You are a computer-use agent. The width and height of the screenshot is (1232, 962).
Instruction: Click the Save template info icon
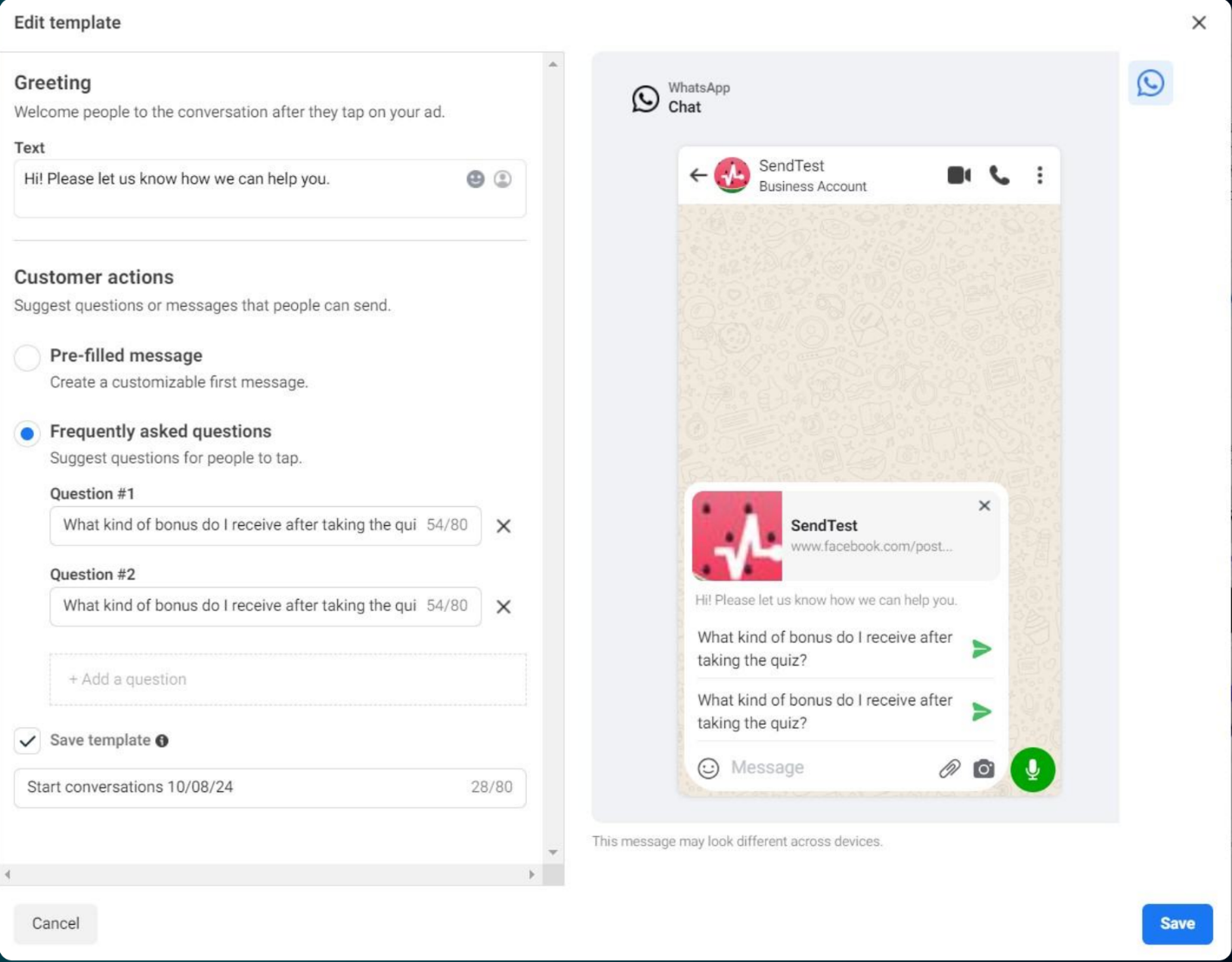click(162, 741)
